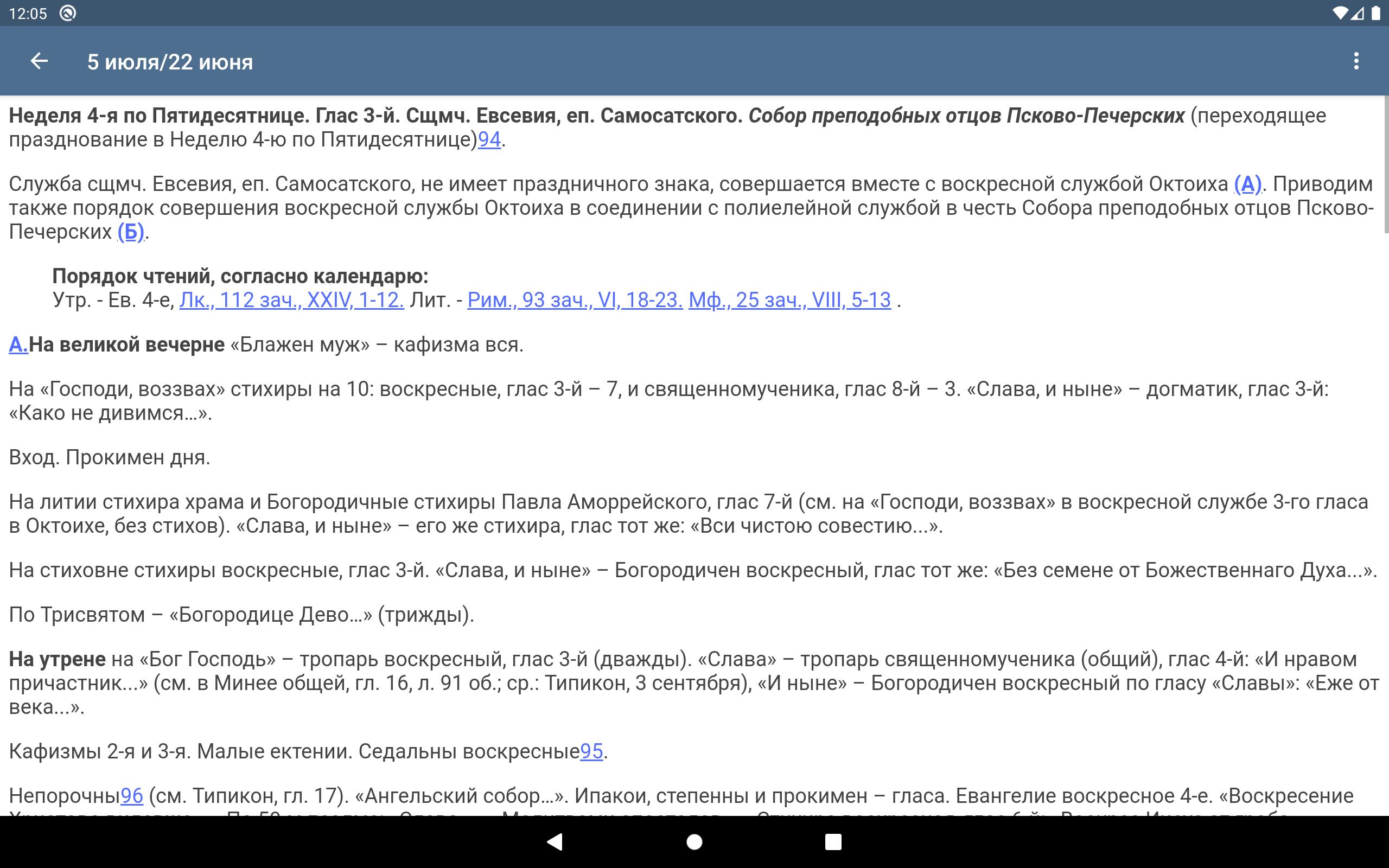
Task: Open reading Мф., 25 зач., VIII, 5-13
Action: 790,299
